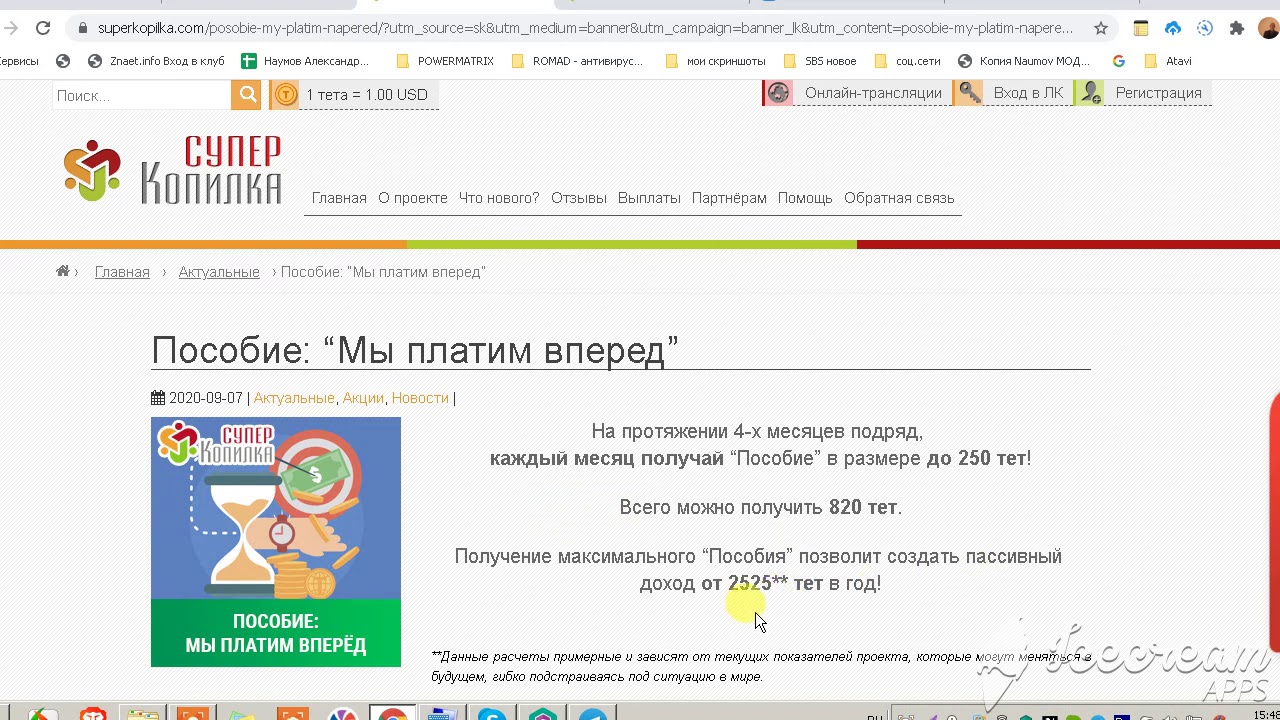Click the padlock icon in address bar
Image resolution: width=1280 pixels, height=720 pixels.
tap(83, 28)
